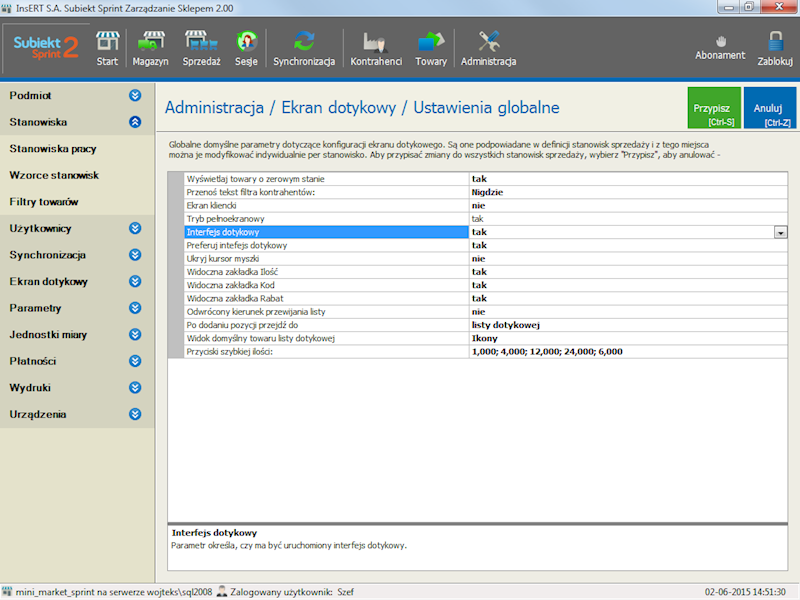Click the Abonament hand icon

pyautogui.click(x=720, y=47)
